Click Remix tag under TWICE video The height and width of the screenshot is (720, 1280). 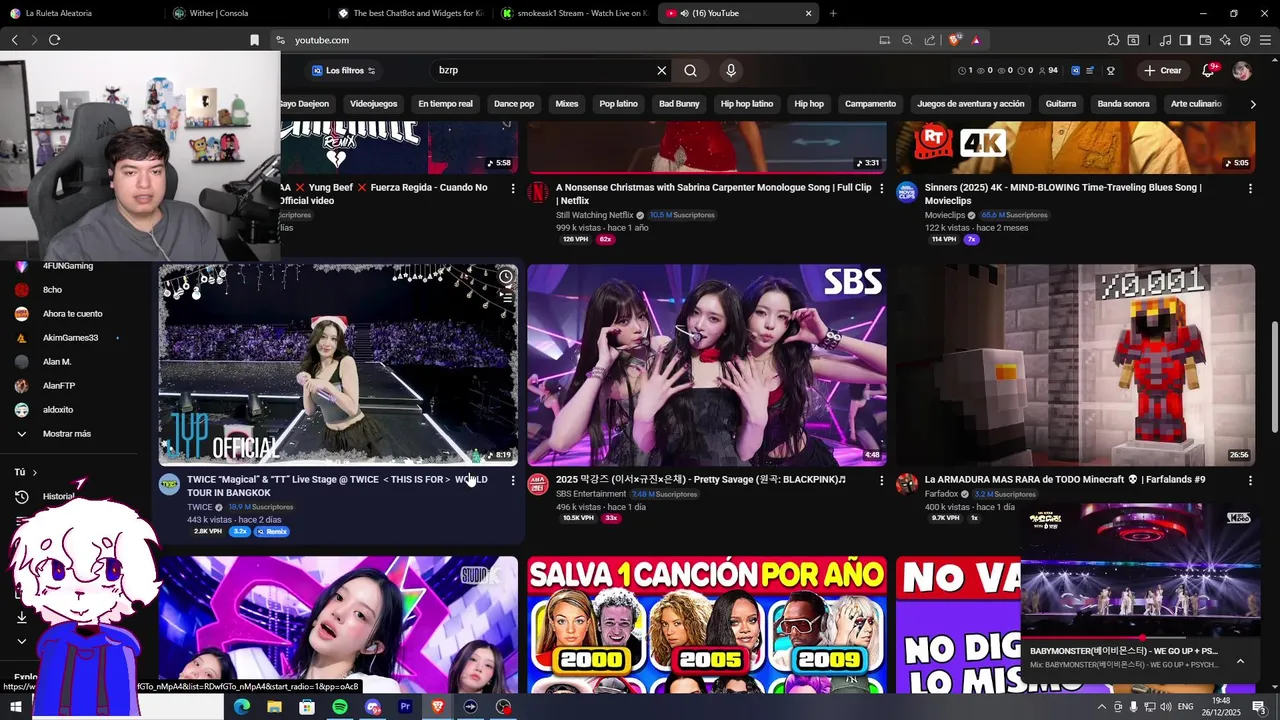pos(272,532)
